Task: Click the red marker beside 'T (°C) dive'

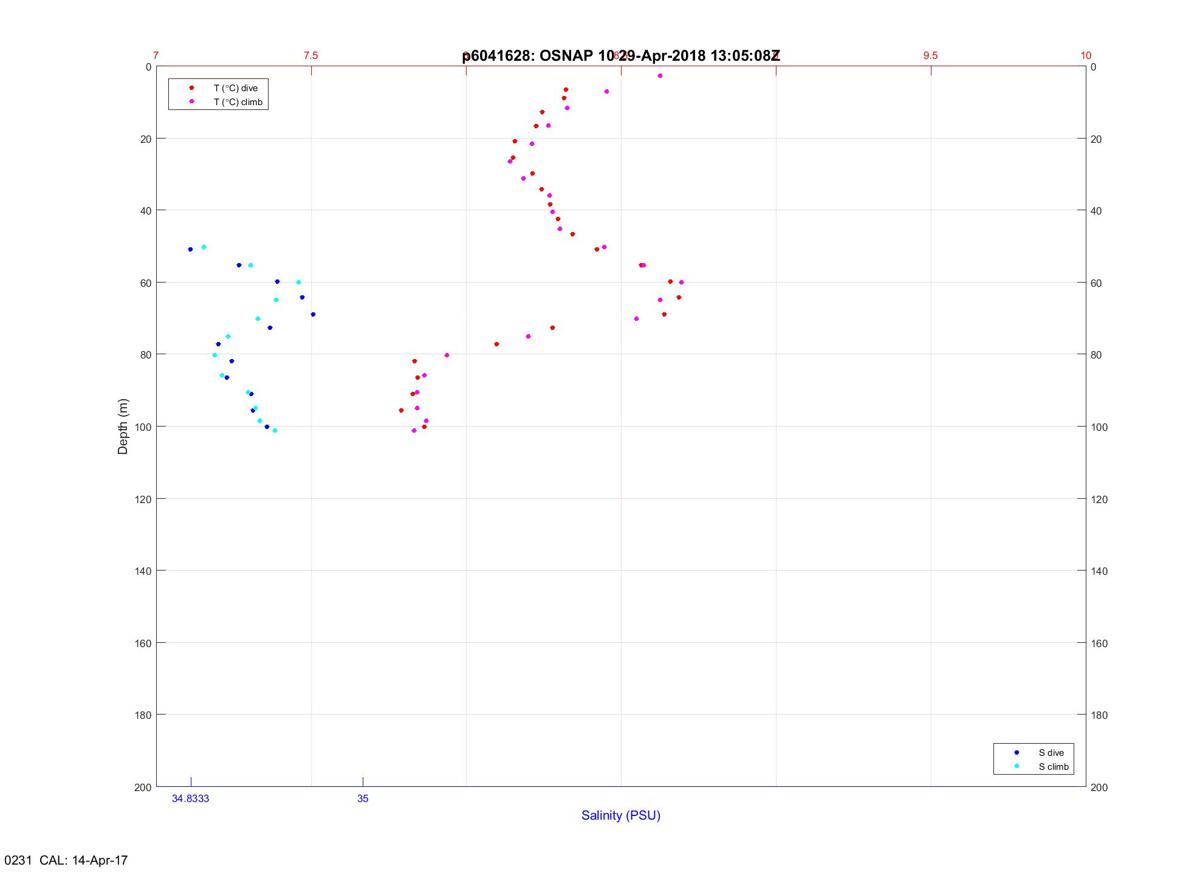Action: (191, 88)
